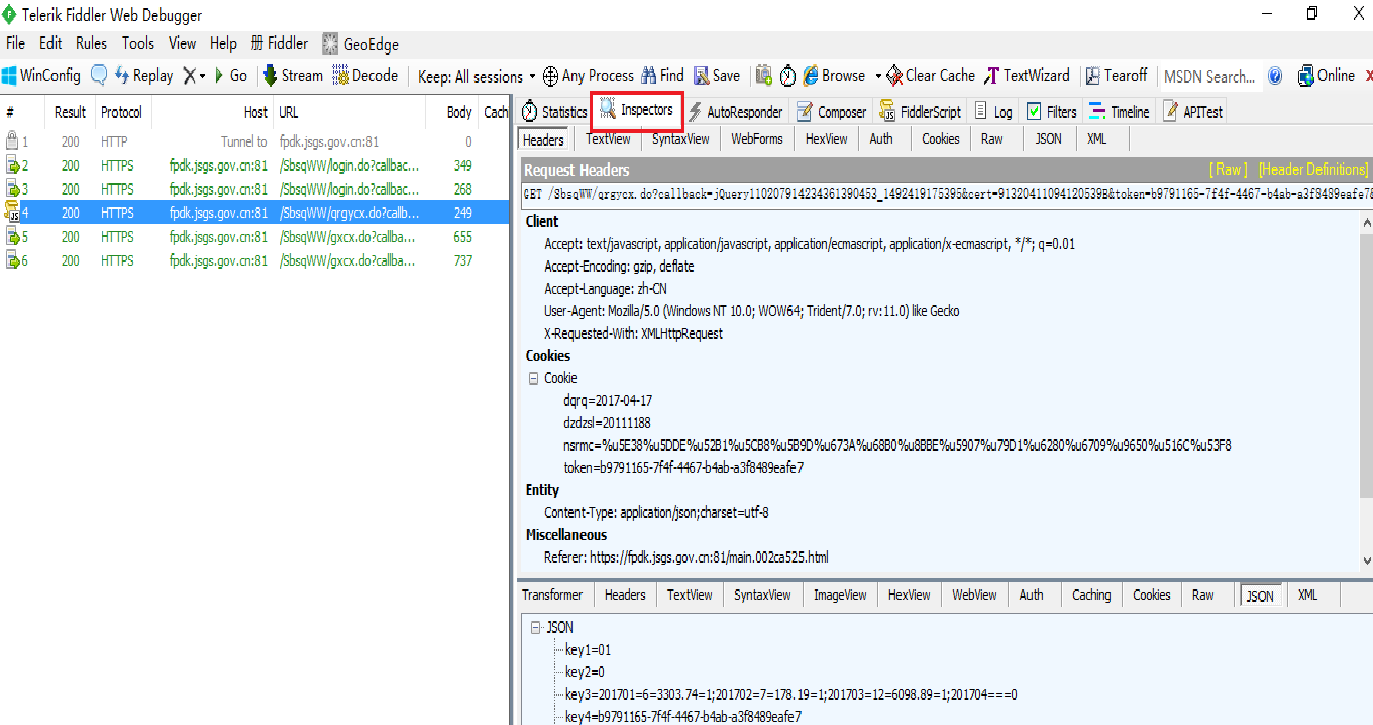Select response ImageView tab
This screenshot has height=725, width=1373.
pos(840,595)
